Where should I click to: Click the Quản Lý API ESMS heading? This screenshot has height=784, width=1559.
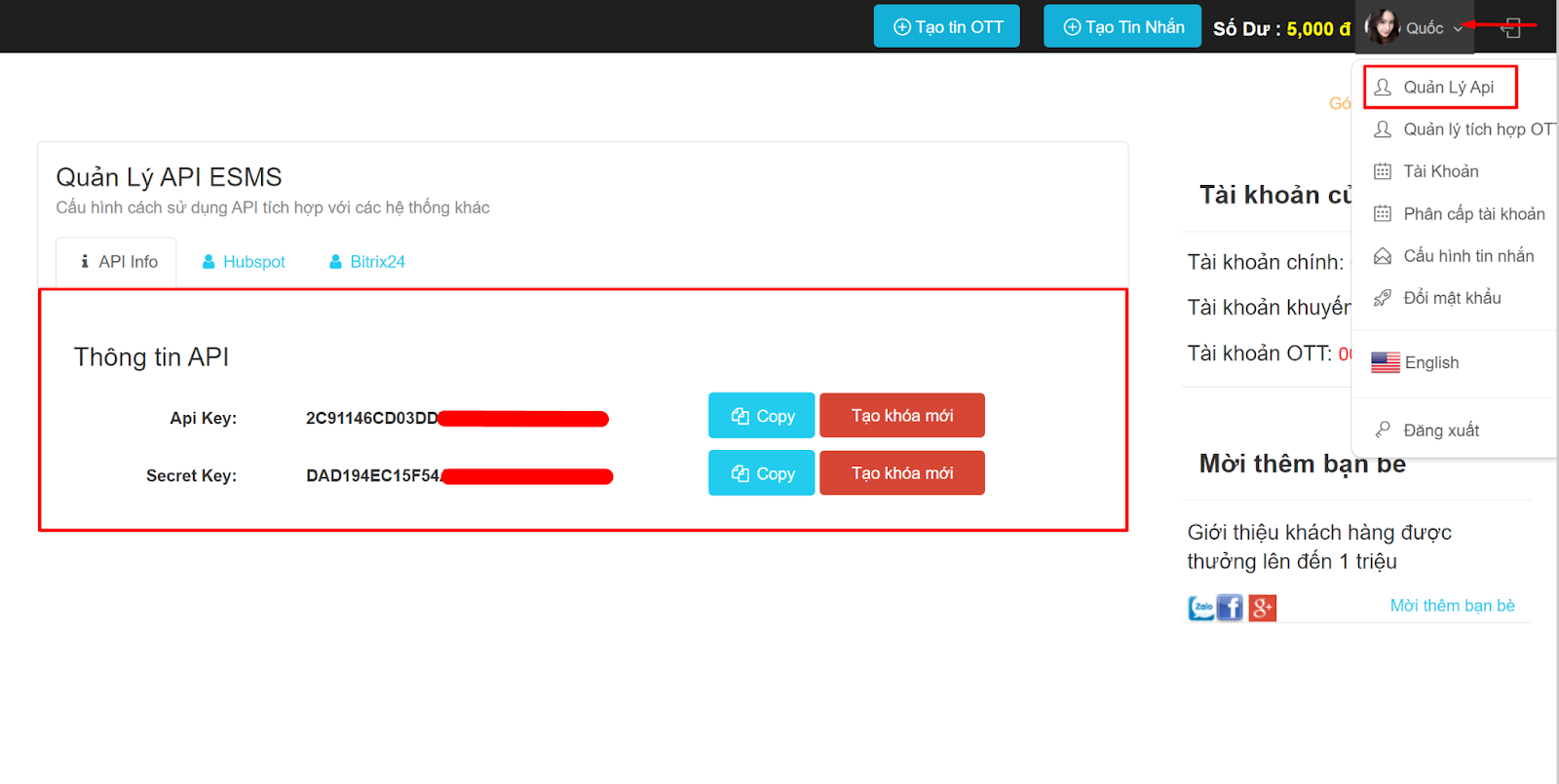pos(169,177)
